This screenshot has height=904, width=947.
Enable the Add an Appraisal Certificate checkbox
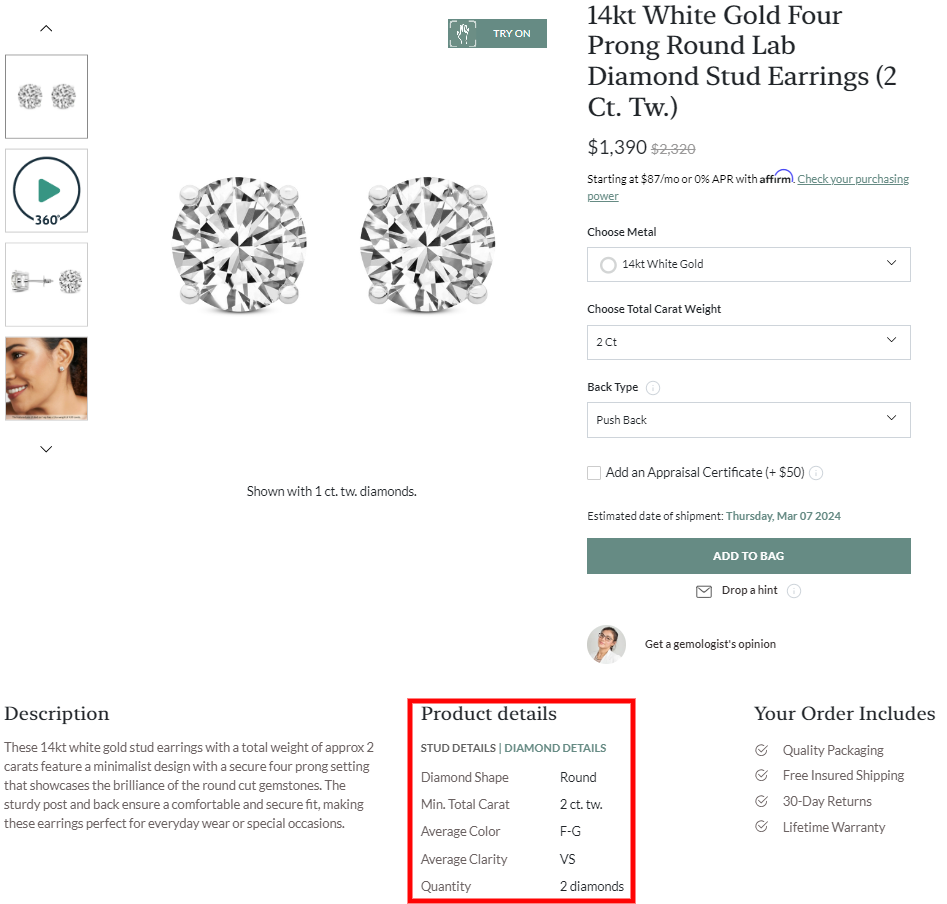(x=594, y=472)
